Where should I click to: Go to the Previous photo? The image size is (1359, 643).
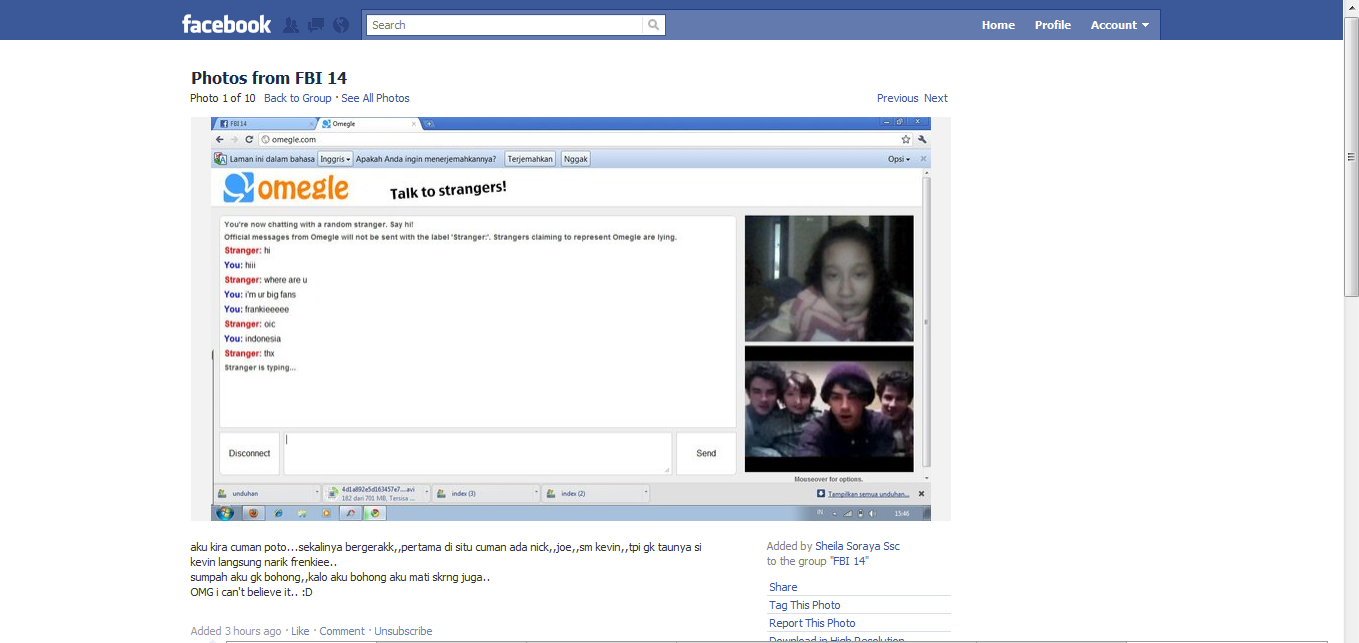point(897,98)
